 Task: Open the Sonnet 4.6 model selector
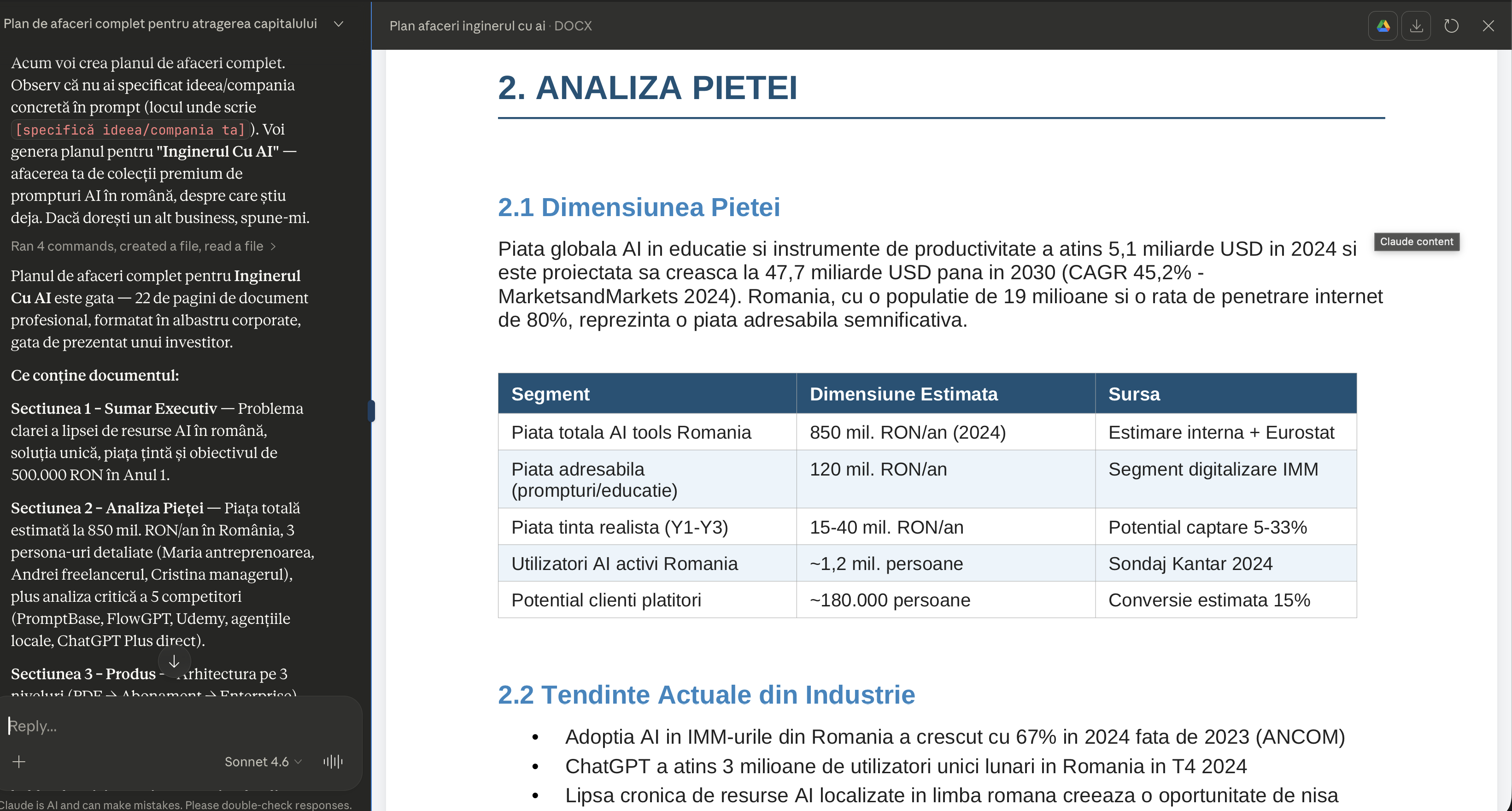coord(263,762)
